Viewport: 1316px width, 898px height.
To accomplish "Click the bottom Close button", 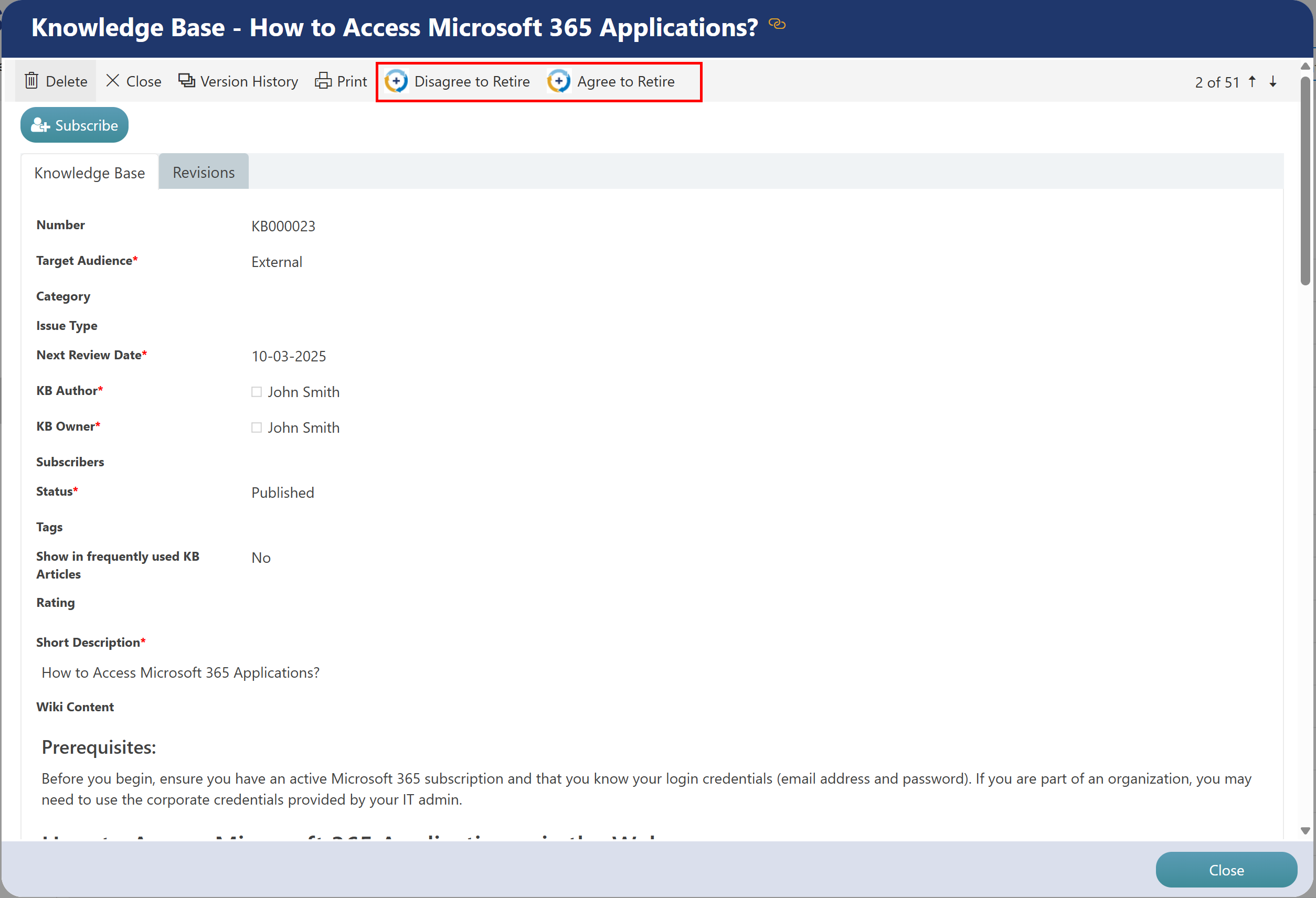I will pyautogui.click(x=1226, y=870).
